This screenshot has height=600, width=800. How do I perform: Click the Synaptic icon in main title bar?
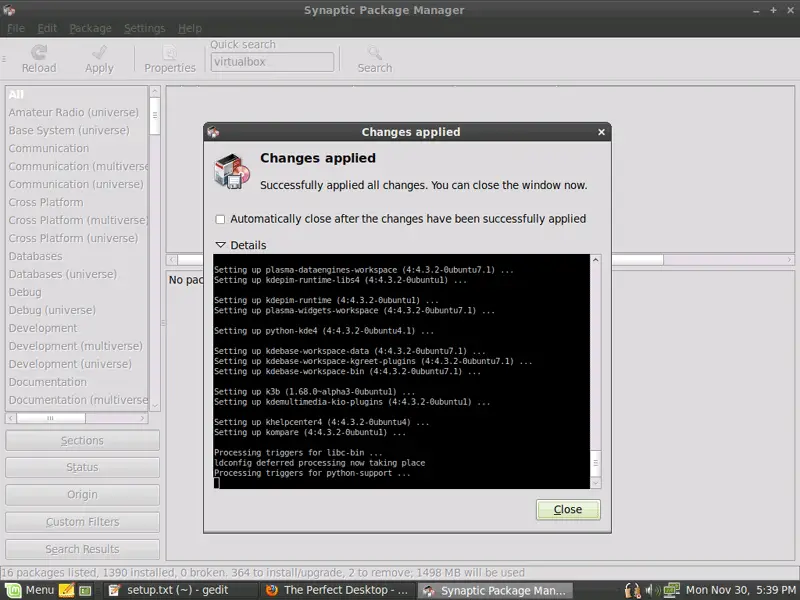[x=9, y=10]
